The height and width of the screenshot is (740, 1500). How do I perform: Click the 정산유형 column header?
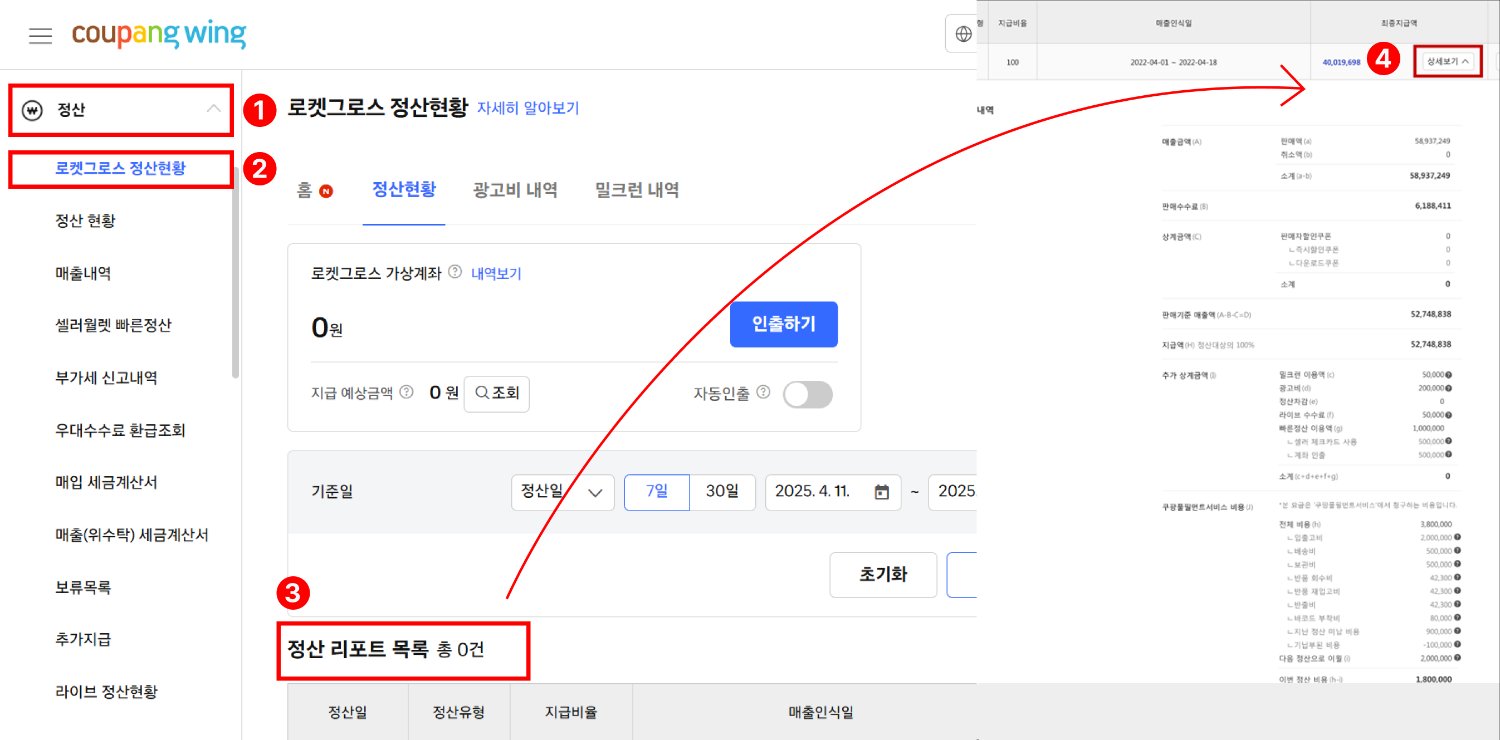459,712
